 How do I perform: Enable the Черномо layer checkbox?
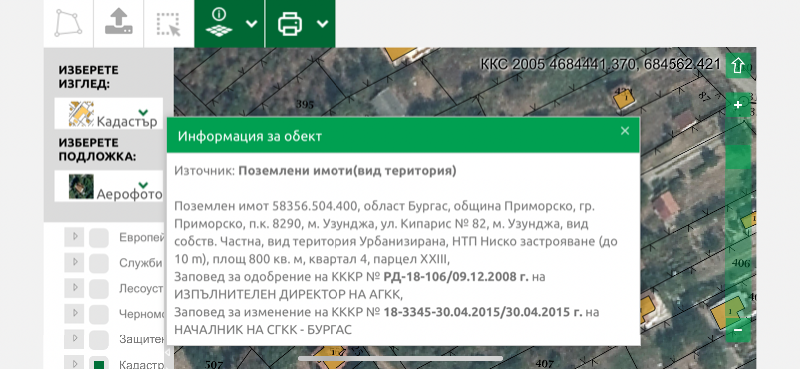[x=99, y=314]
